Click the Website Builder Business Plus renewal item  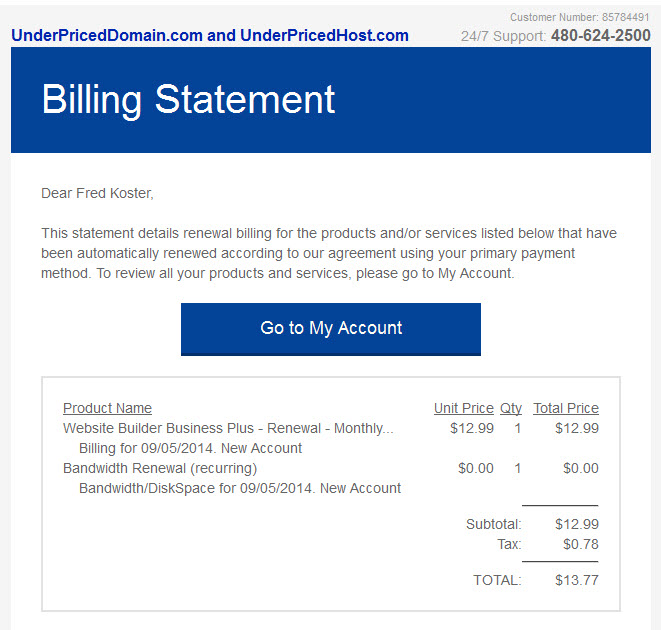point(228,428)
